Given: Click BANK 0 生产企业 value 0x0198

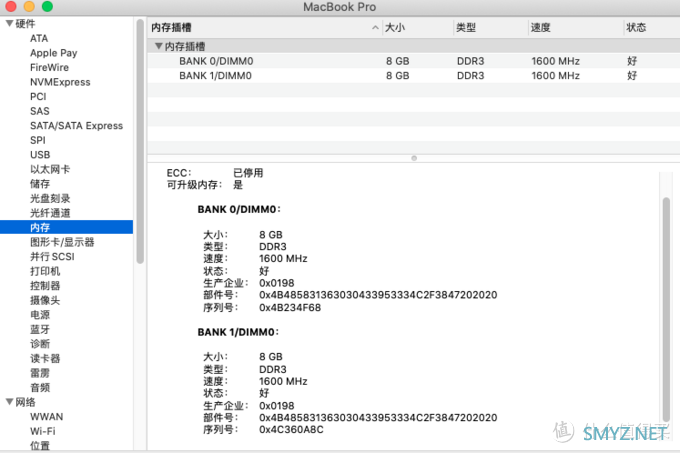Looking at the screenshot, I should point(277,283).
